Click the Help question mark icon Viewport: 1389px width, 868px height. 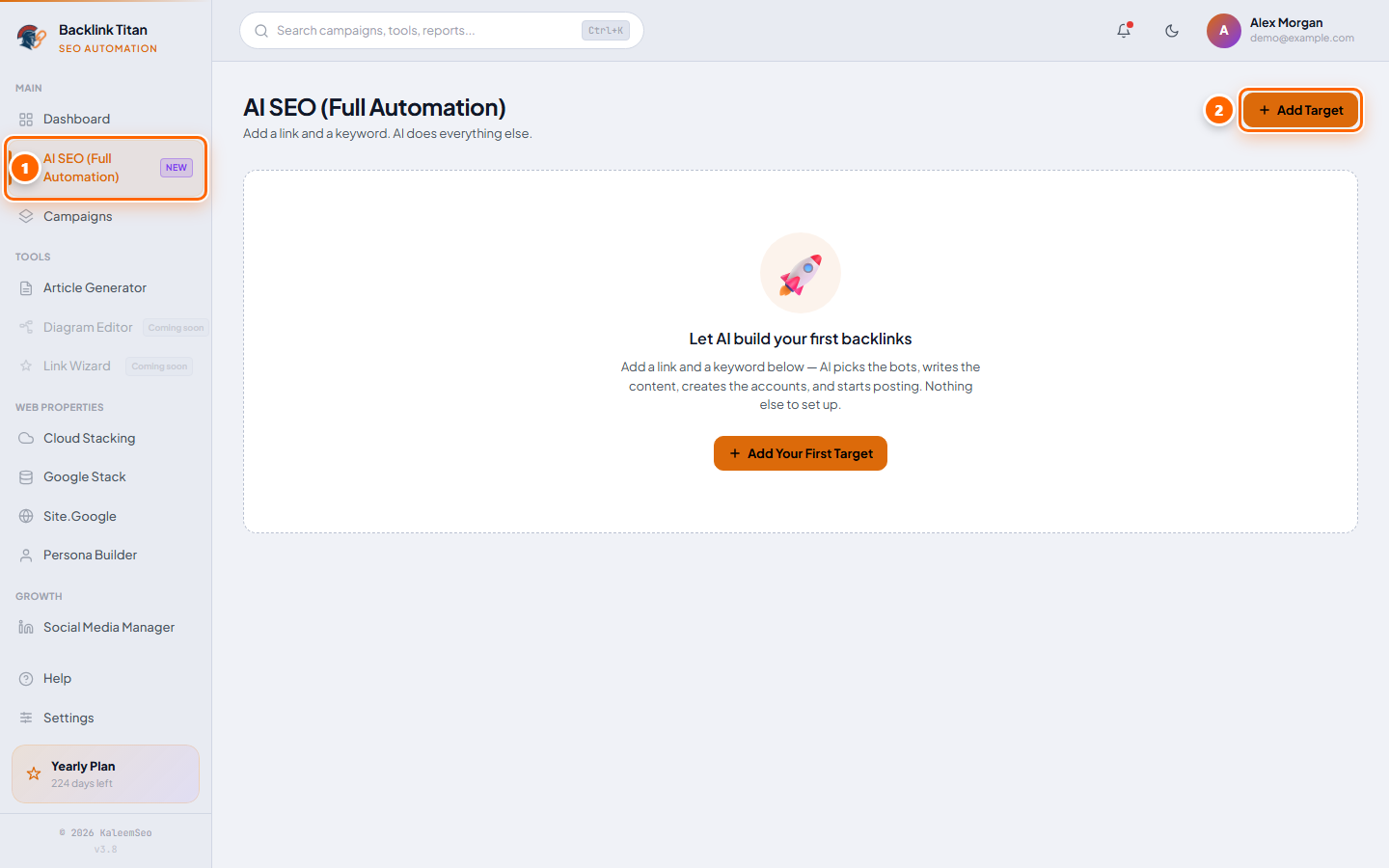pyautogui.click(x=26, y=679)
